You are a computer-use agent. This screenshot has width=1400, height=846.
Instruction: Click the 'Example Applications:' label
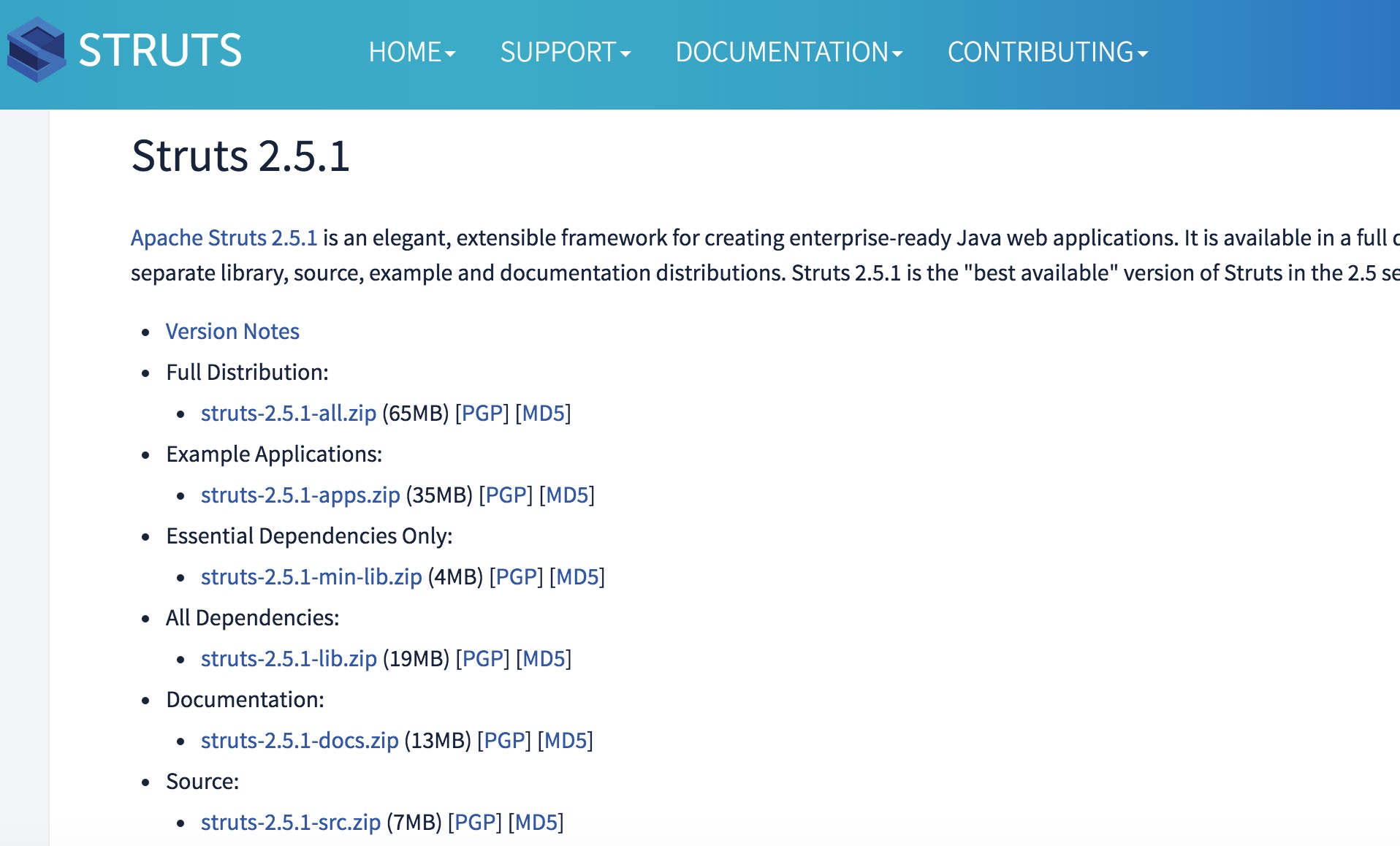tap(274, 454)
